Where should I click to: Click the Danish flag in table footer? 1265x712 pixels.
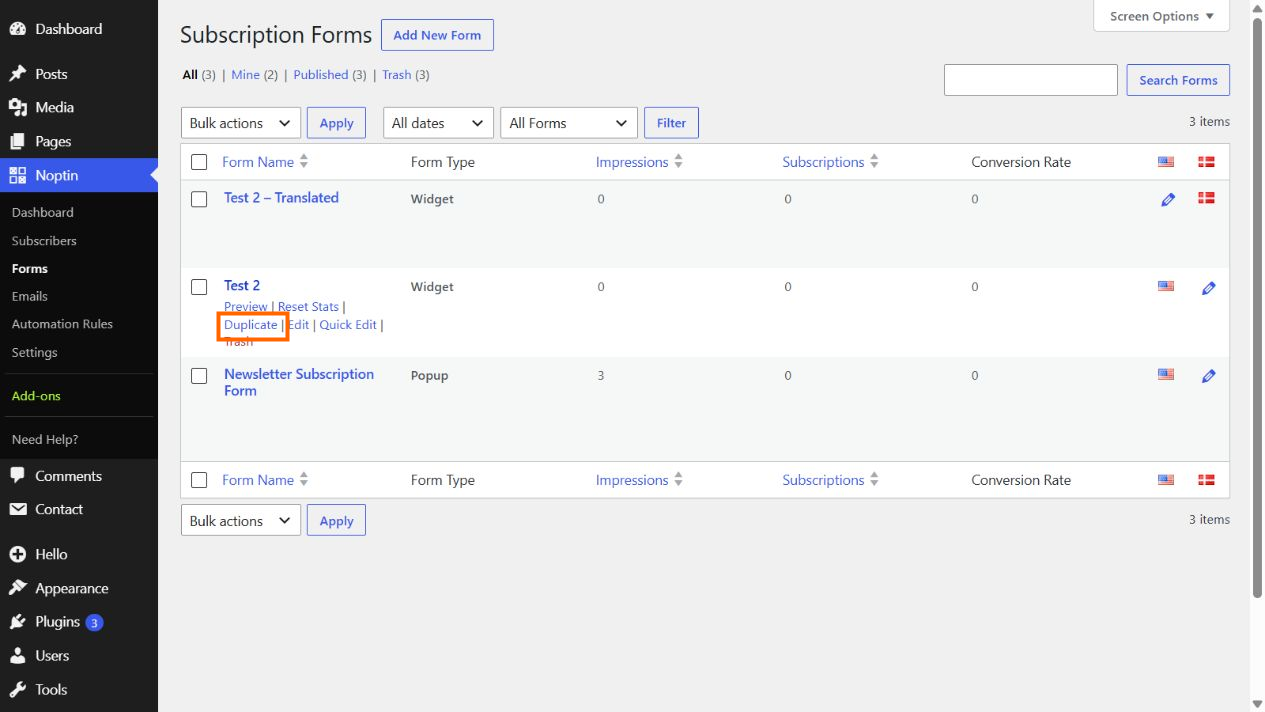tap(1206, 480)
